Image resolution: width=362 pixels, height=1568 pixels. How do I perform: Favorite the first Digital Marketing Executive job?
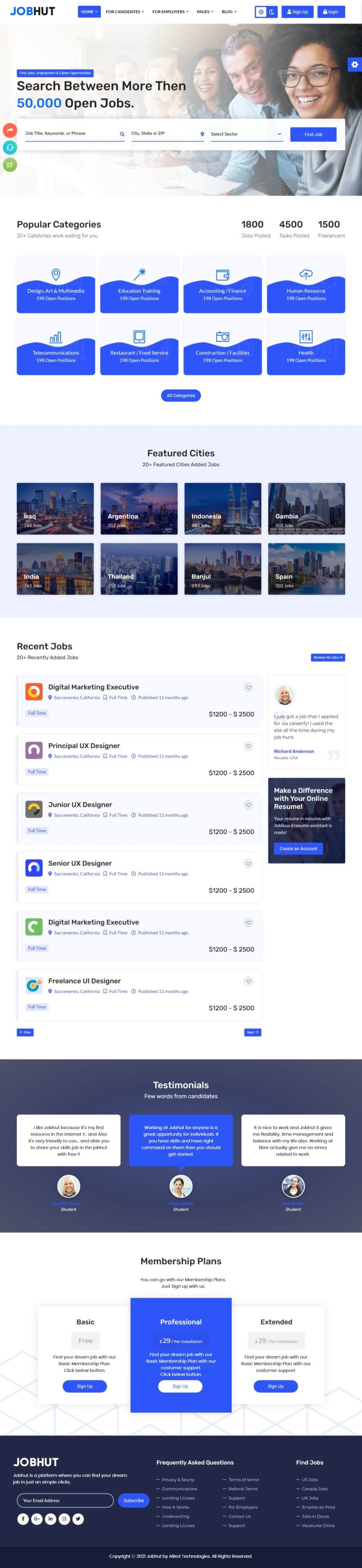click(248, 687)
